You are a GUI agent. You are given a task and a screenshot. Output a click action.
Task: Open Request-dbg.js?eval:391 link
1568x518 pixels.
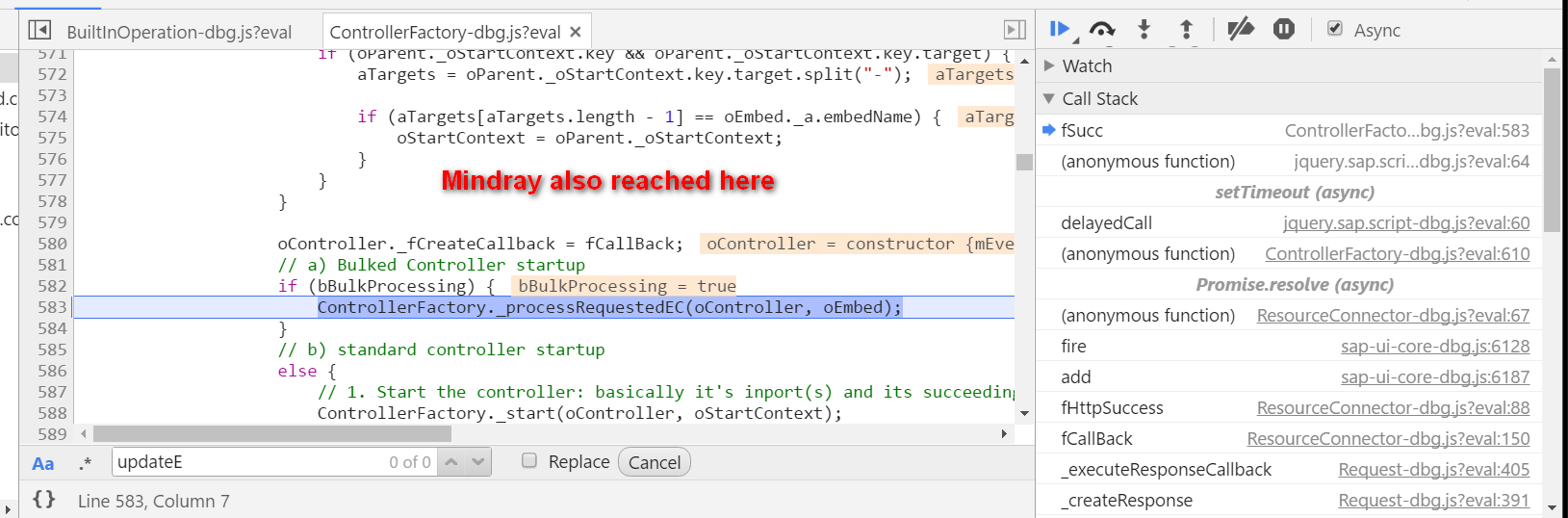coord(1433,500)
